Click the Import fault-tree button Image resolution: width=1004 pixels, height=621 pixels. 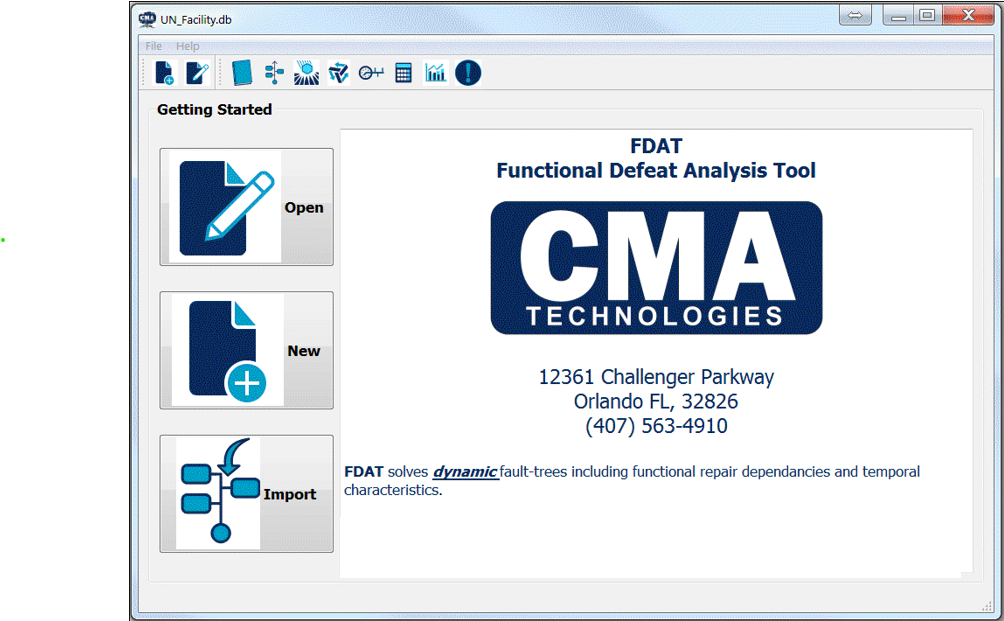246,493
